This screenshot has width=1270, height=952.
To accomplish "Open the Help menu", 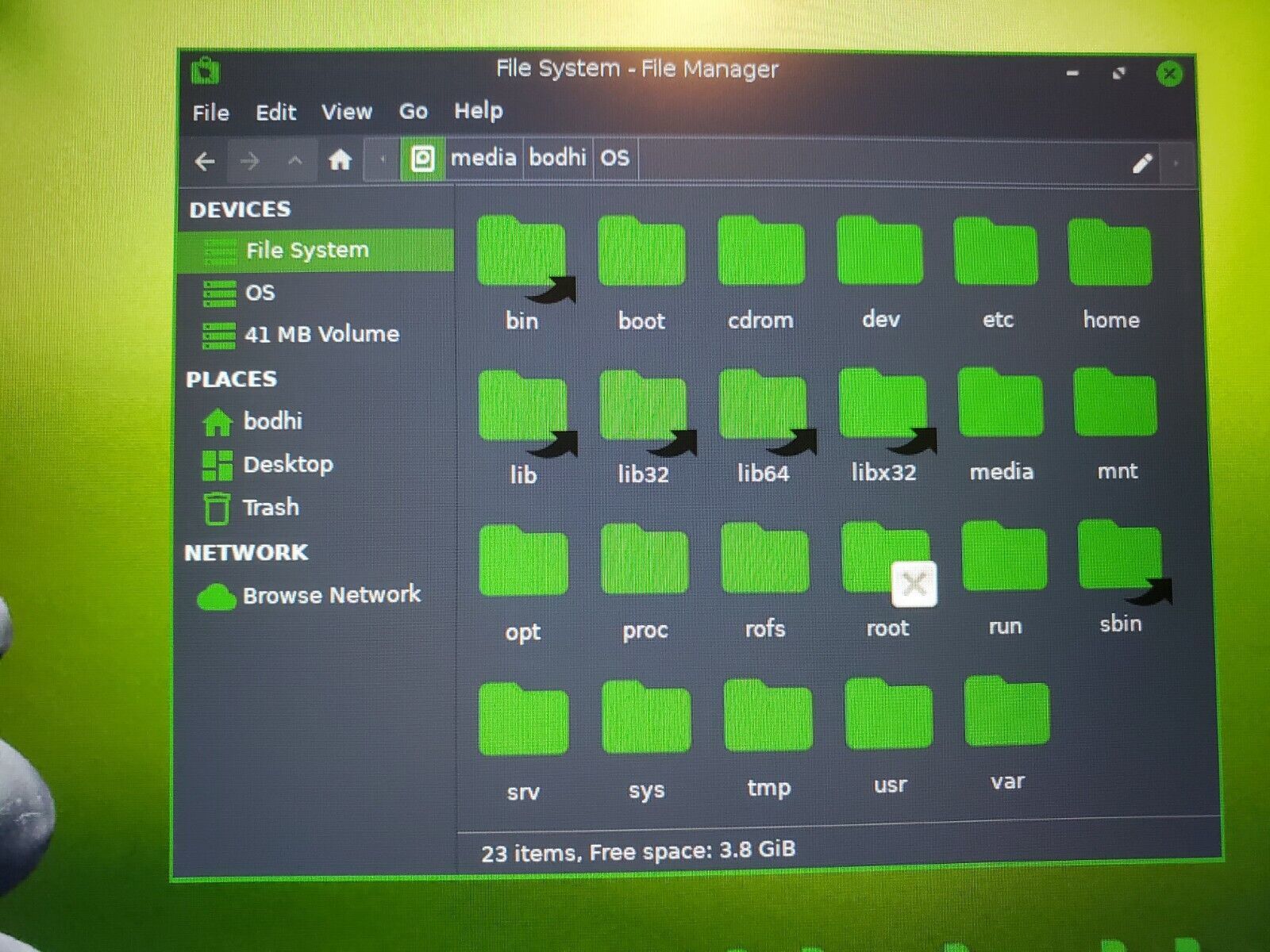I will coord(478,110).
